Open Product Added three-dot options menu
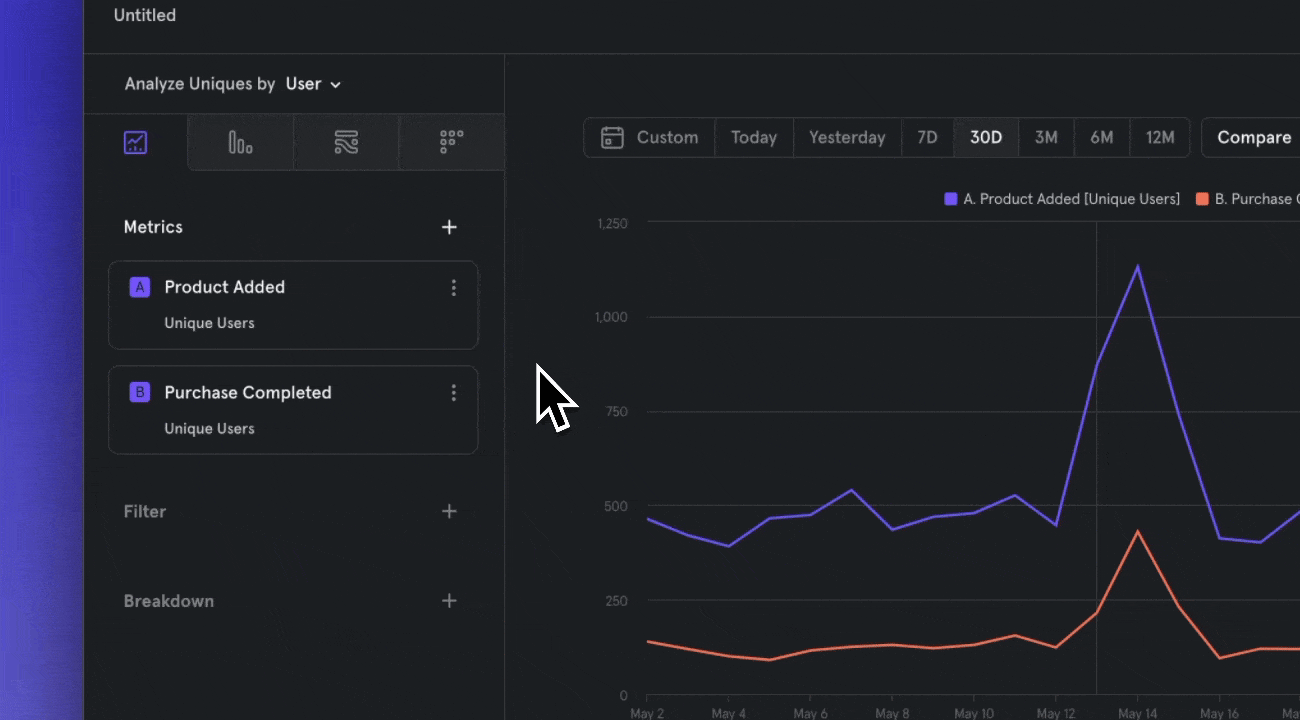Screen dimensions: 1300x720 [453, 288]
